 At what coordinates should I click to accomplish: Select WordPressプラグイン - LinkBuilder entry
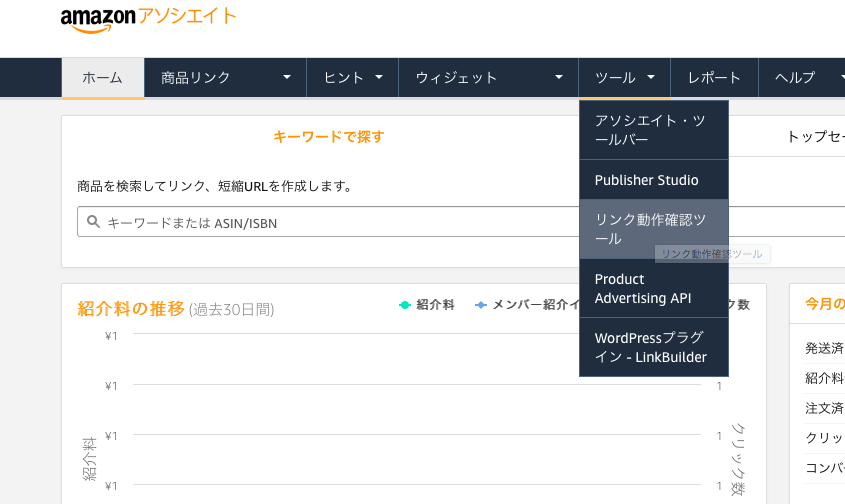click(654, 347)
